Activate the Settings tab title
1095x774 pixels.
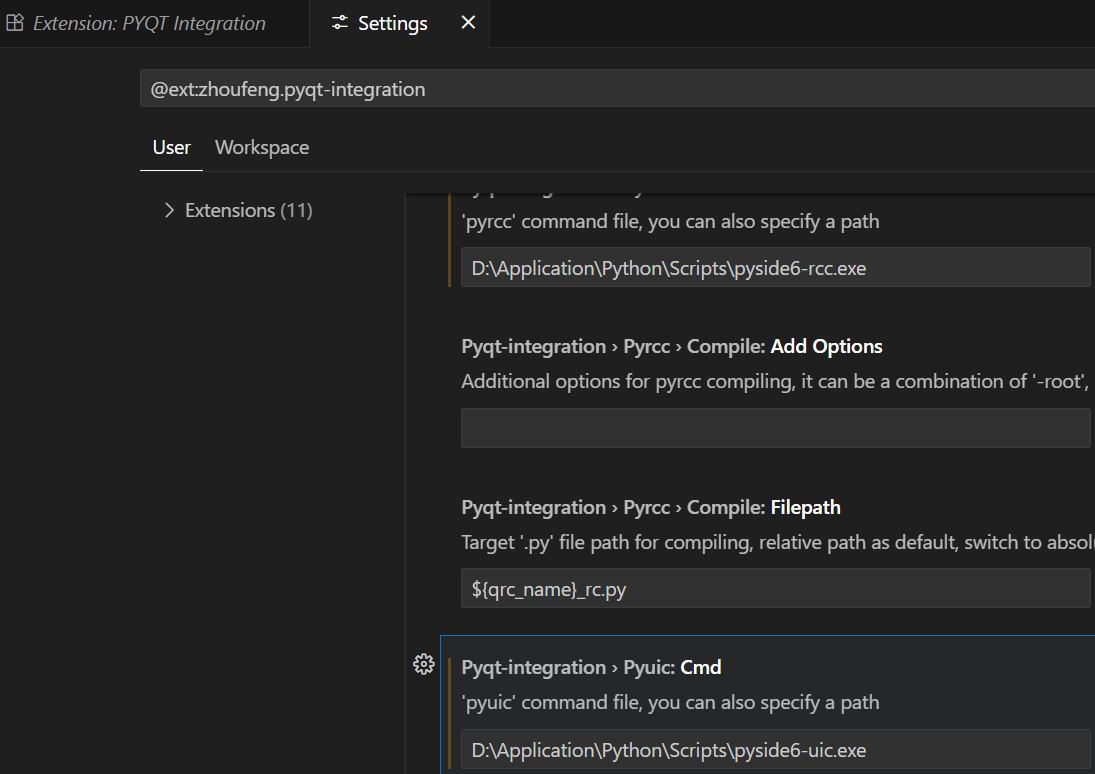click(393, 23)
